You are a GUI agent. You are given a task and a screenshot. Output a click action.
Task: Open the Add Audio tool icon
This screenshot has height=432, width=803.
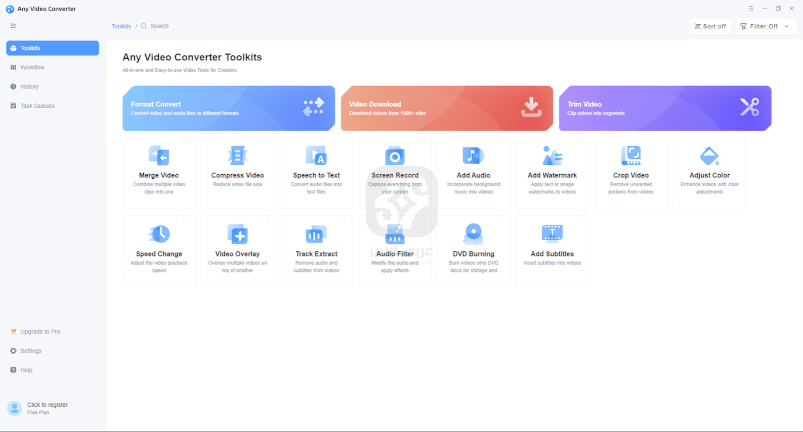click(x=473, y=156)
